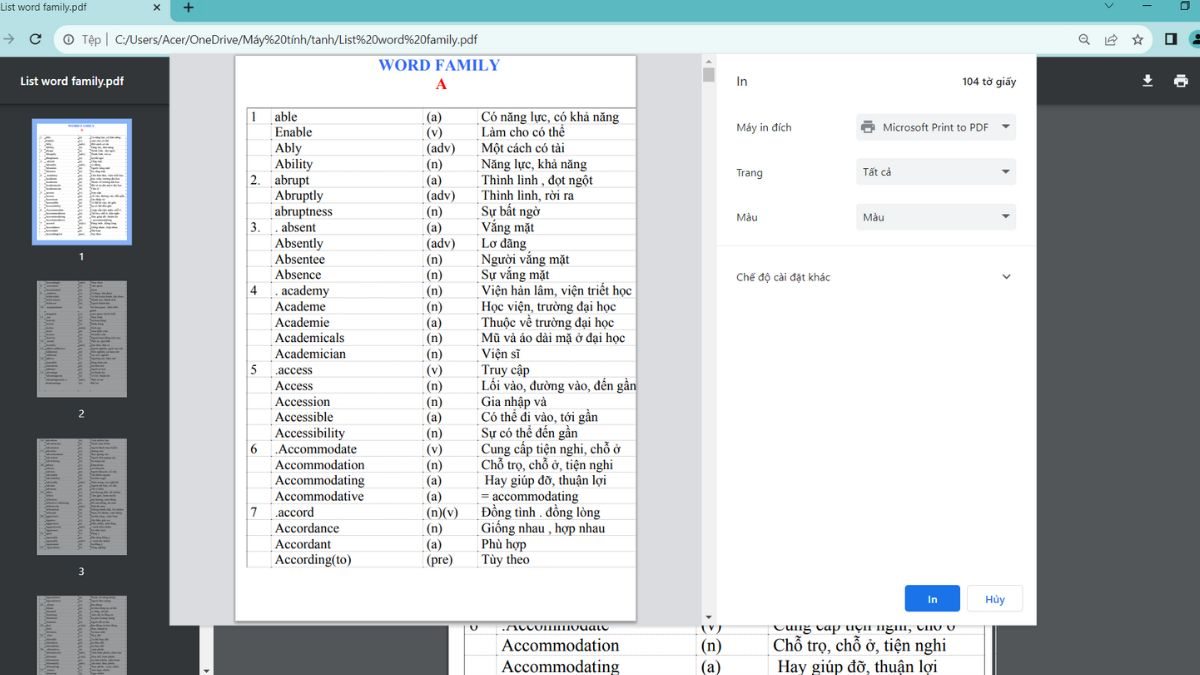Open the Màu color mode dropdown

[x=936, y=217]
